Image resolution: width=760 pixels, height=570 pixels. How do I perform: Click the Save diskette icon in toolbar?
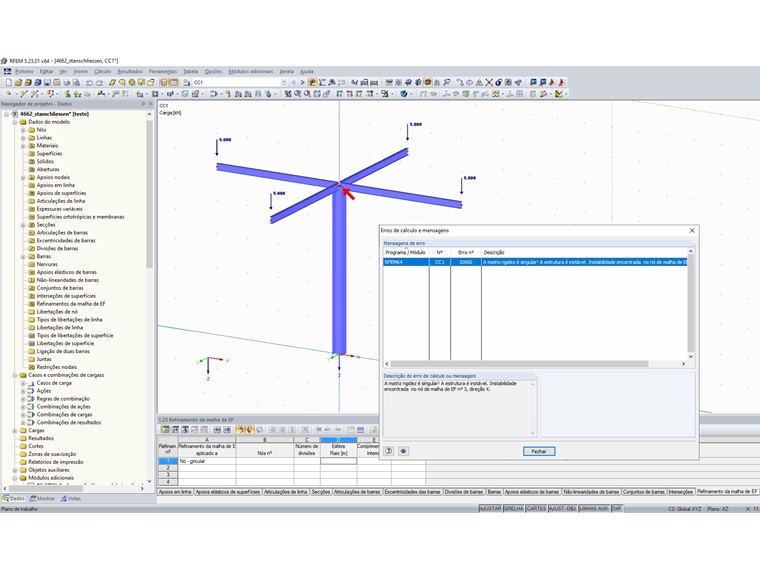click(x=47, y=82)
